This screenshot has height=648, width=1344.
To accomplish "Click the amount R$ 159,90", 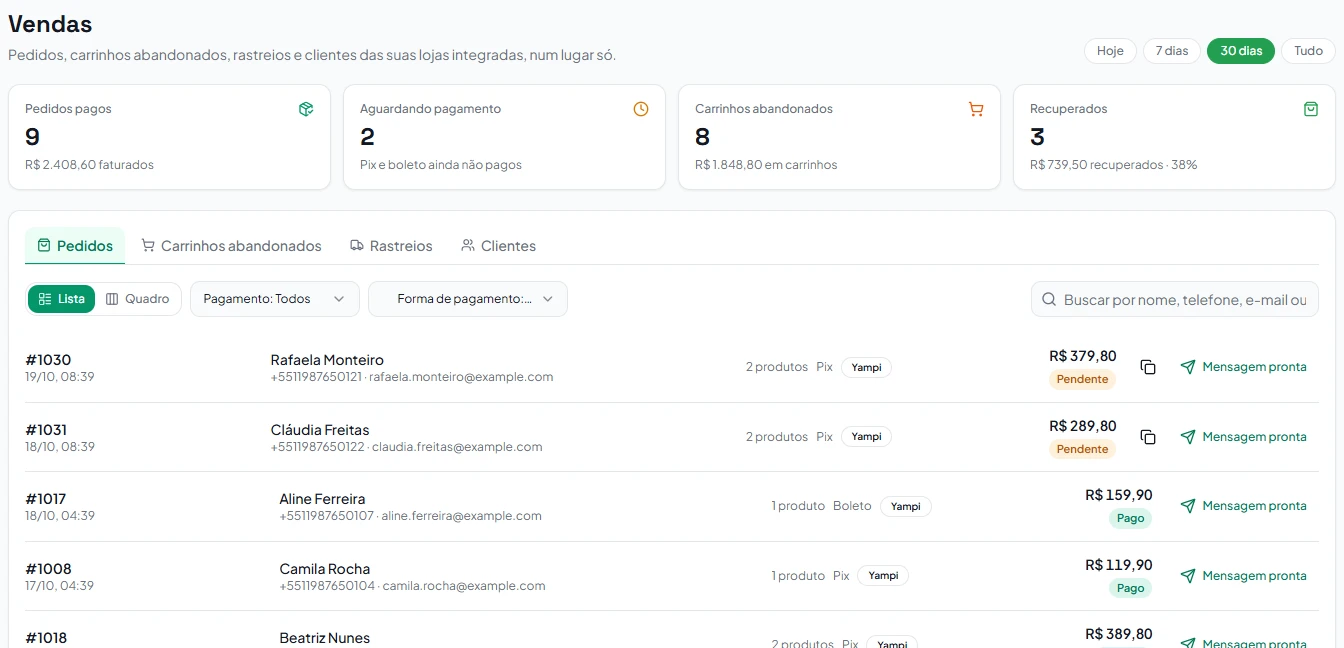I will coord(1119,495).
